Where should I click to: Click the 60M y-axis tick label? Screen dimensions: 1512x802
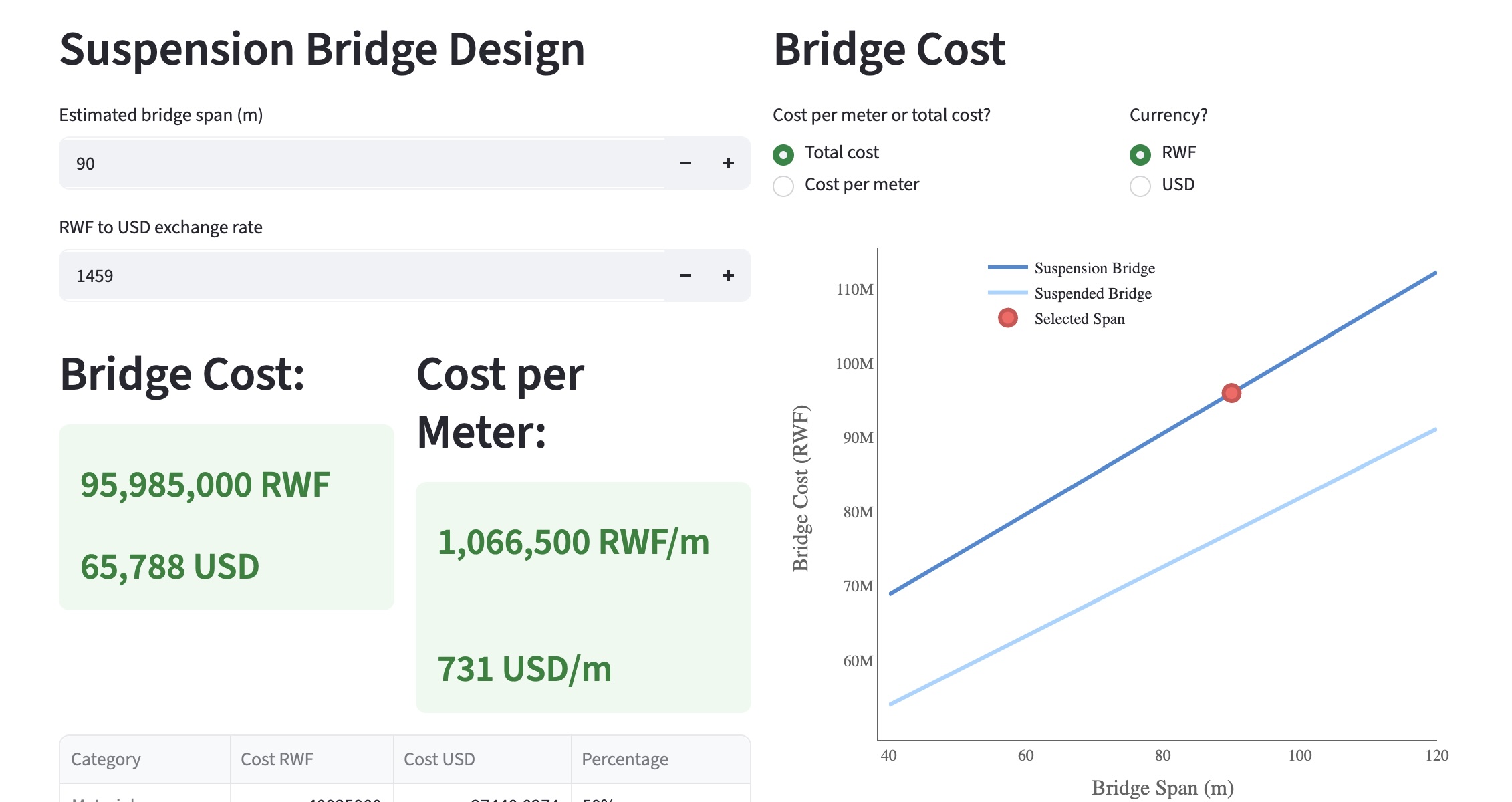tap(858, 661)
